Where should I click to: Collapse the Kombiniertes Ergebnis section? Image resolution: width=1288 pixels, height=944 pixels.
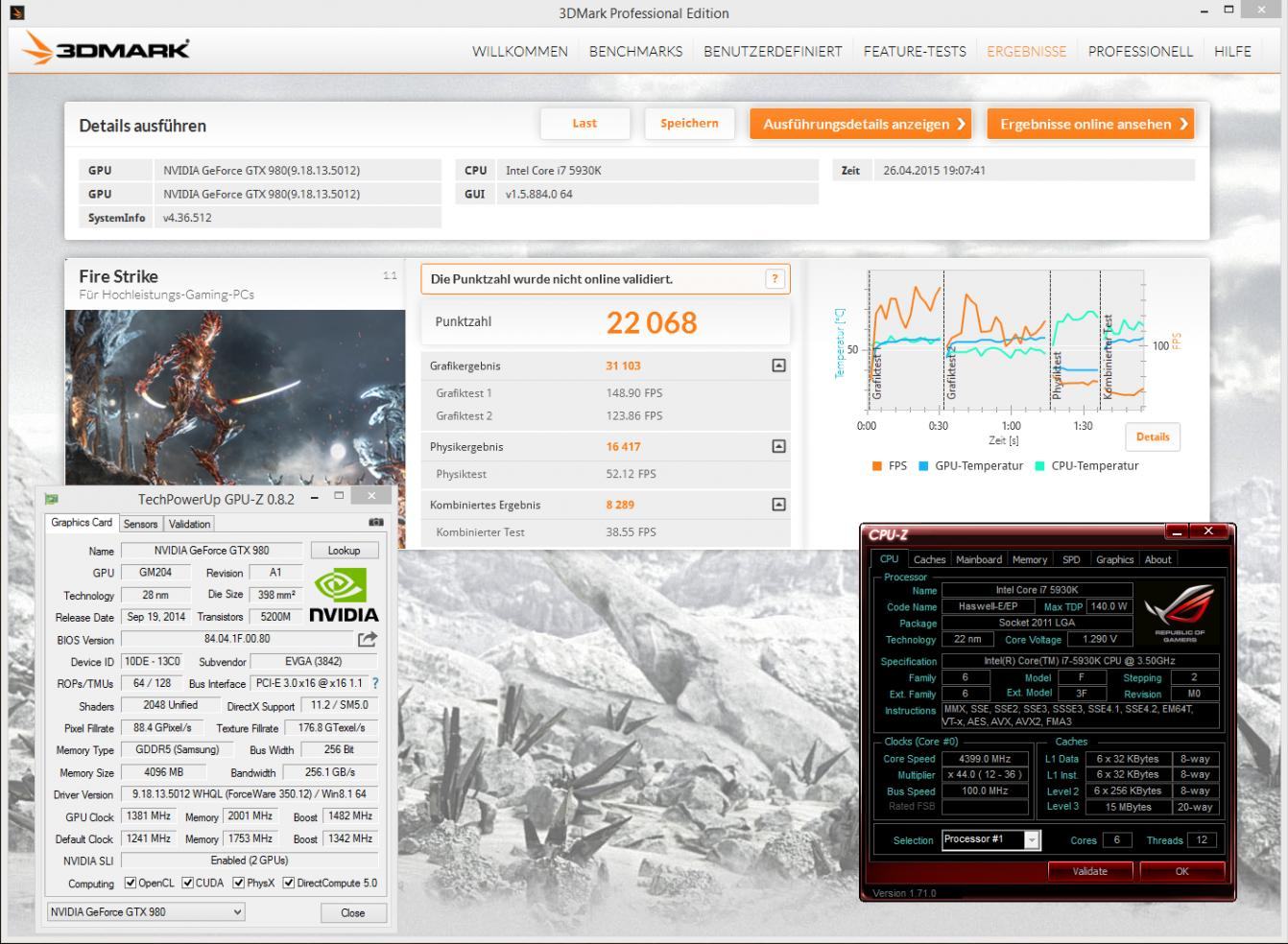click(778, 505)
